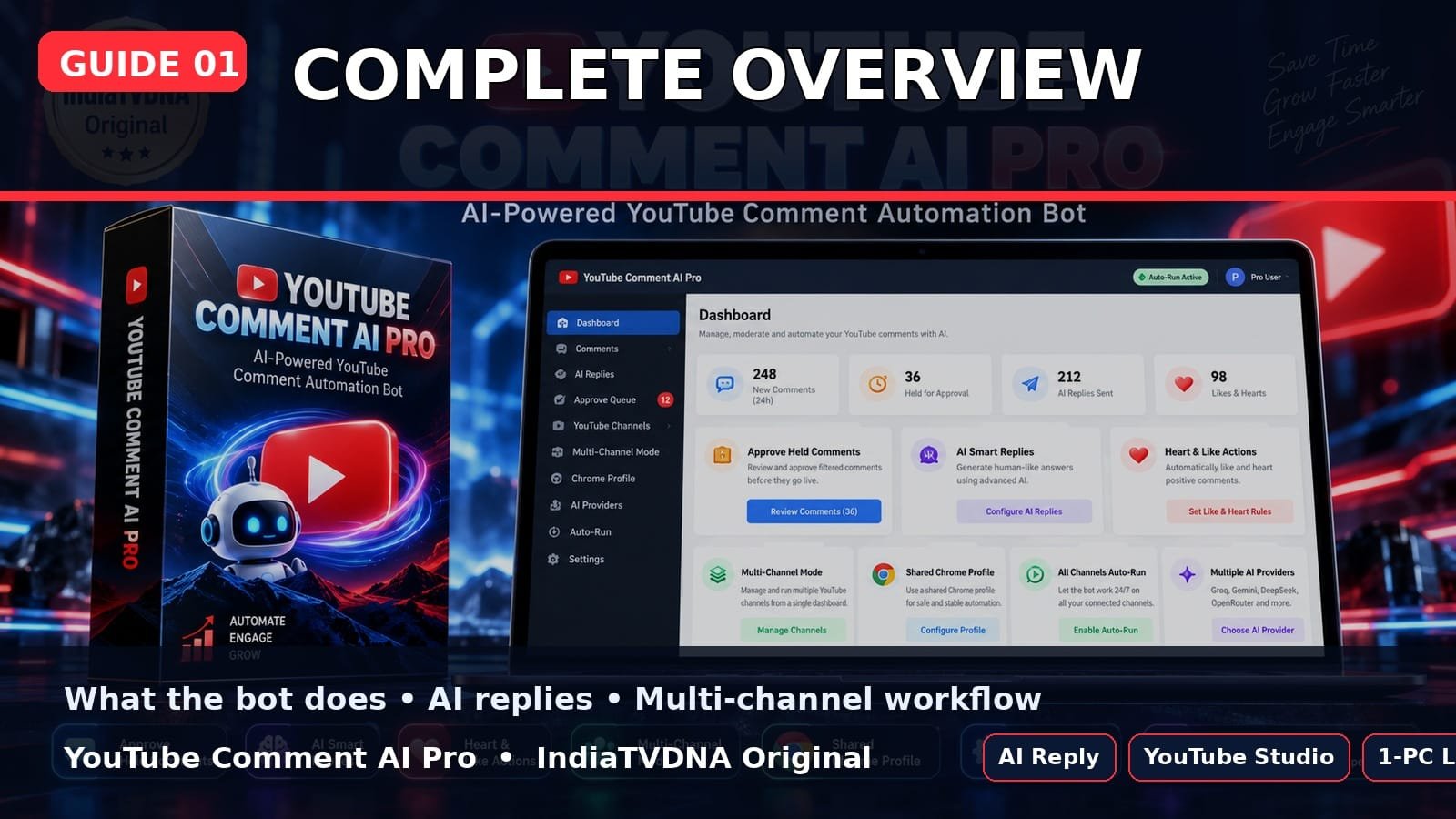Expand the Comments sidebar chevron

click(x=670, y=349)
